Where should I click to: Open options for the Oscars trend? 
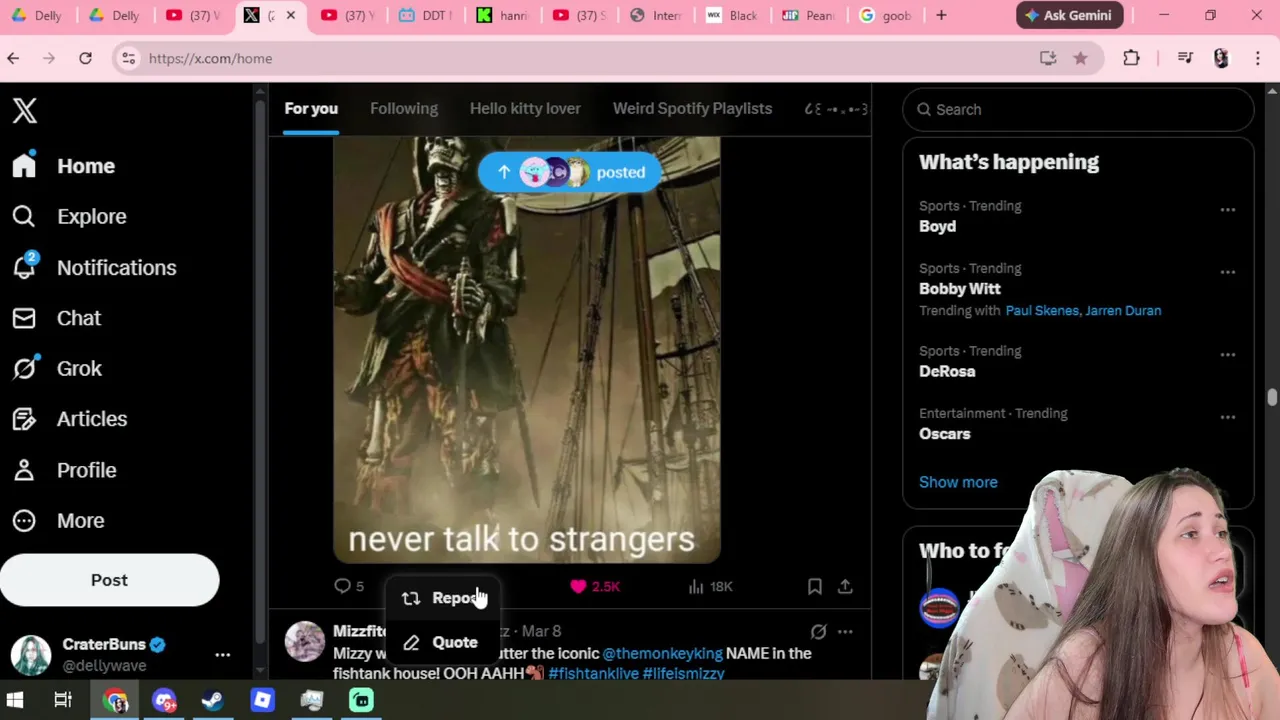(1227, 417)
